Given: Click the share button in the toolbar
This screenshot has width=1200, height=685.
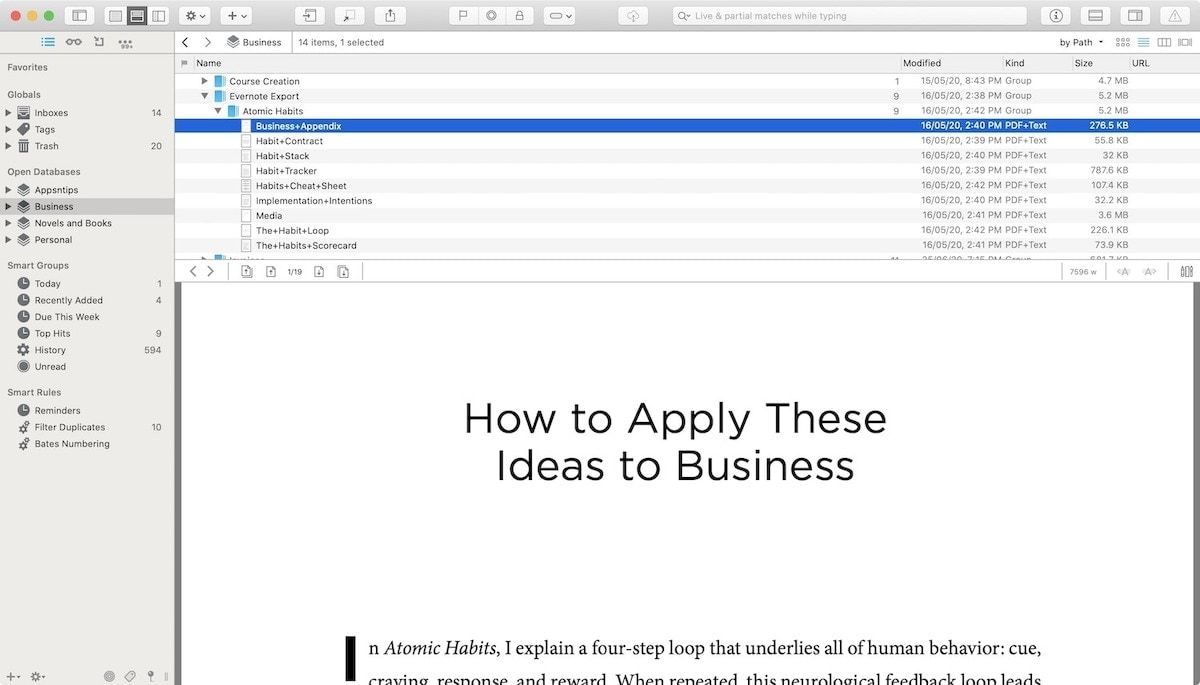Looking at the screenshot, I should [x=391, y=16].
